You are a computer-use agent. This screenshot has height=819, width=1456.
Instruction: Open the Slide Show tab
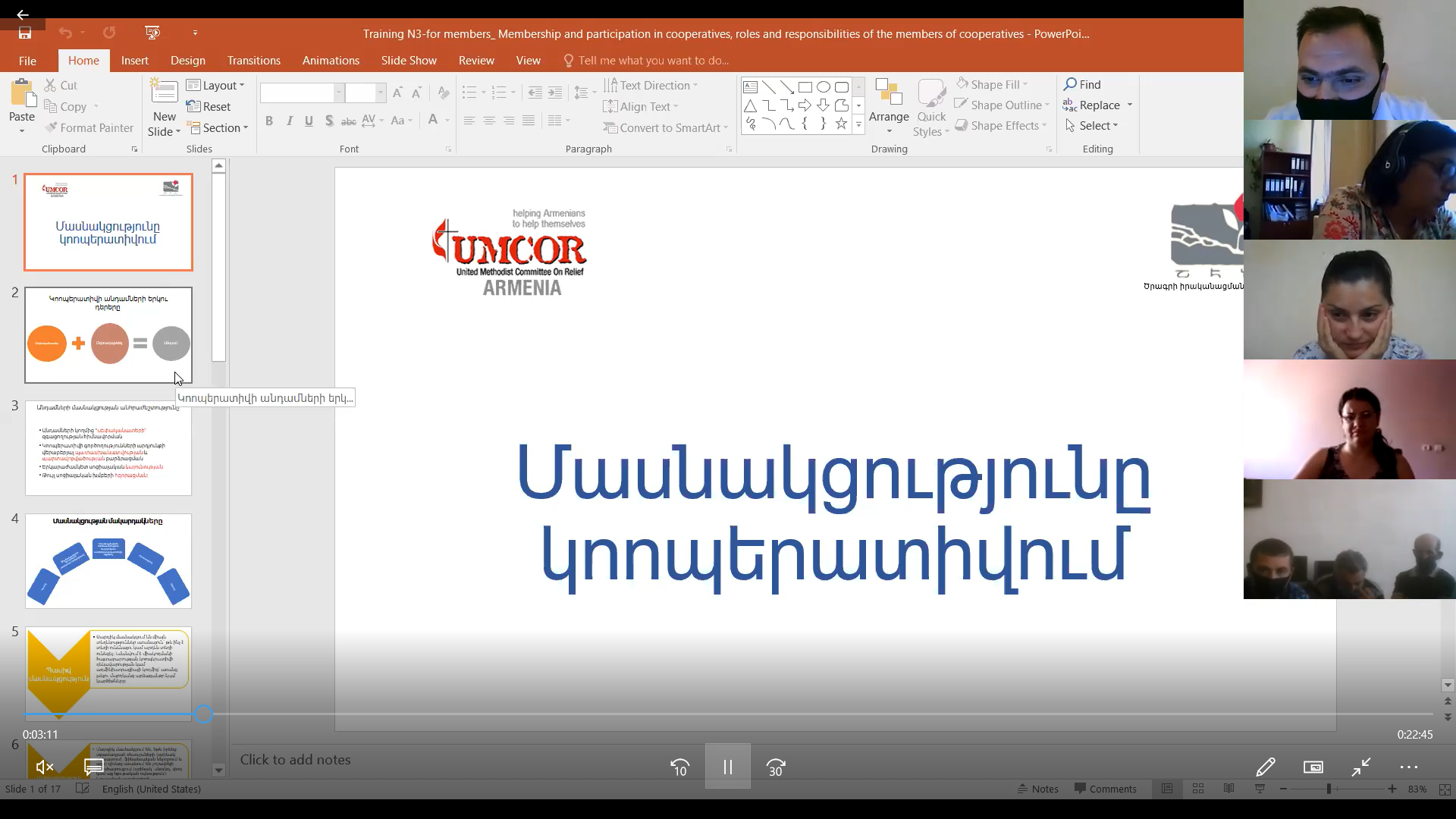point(409,61)
